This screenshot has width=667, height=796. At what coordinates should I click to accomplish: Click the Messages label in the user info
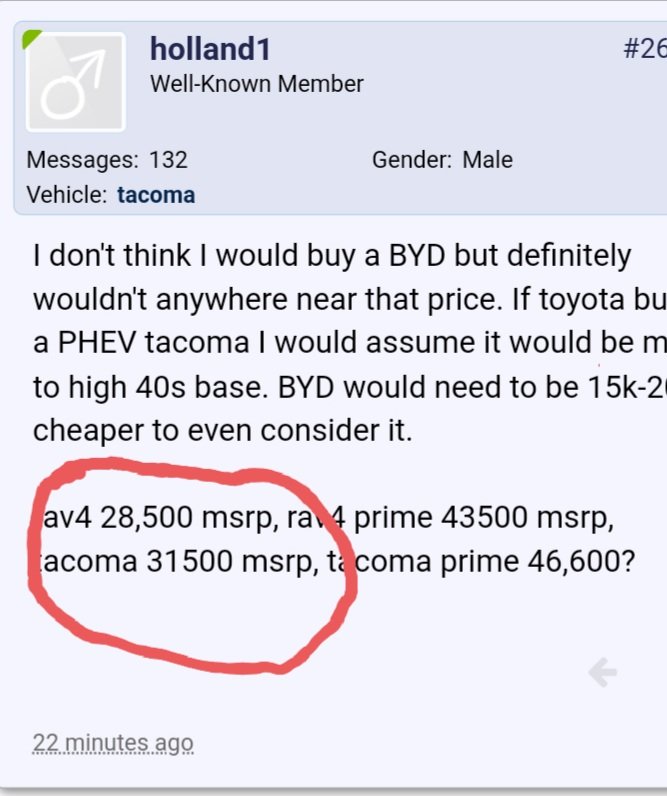[x=82, y=160]
